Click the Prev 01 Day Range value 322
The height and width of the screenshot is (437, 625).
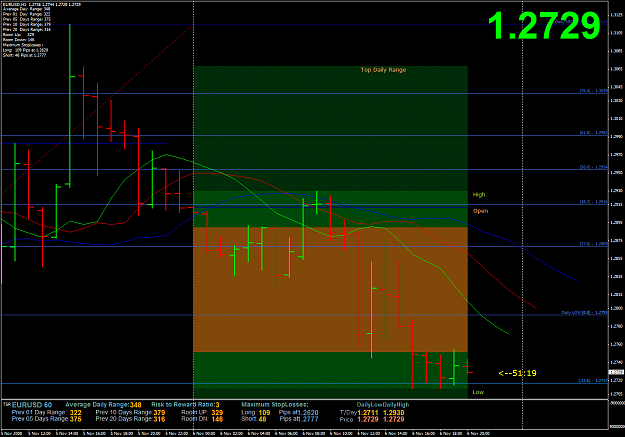(75, 413)
